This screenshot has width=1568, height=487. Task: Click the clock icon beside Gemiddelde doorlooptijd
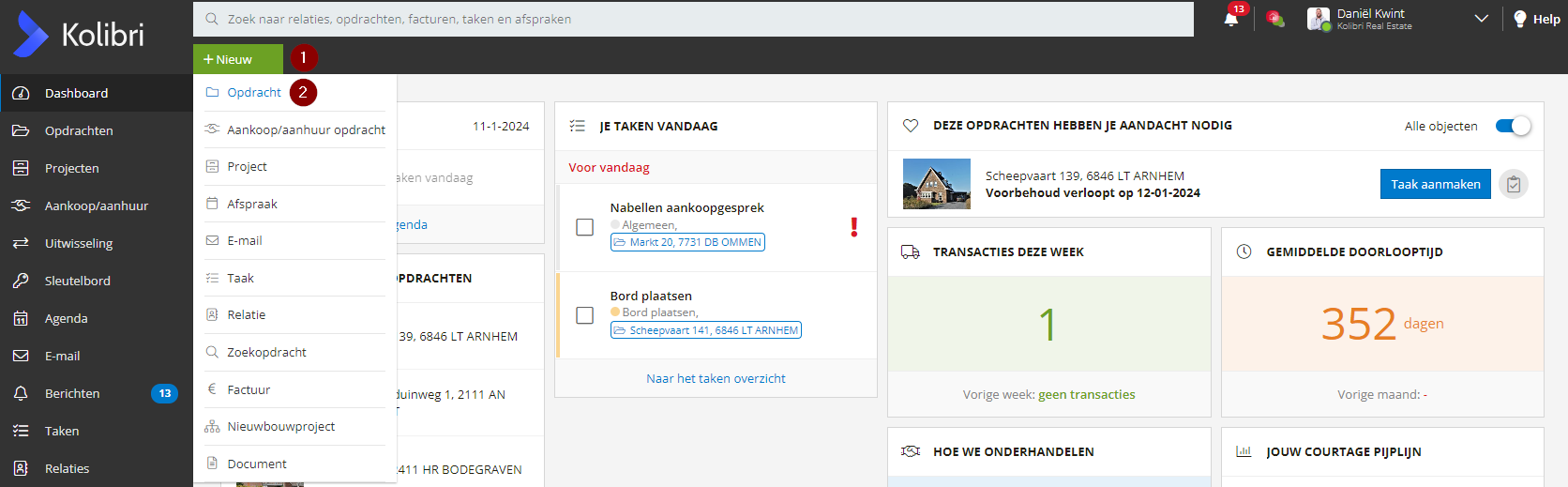tap(1244, 251)
